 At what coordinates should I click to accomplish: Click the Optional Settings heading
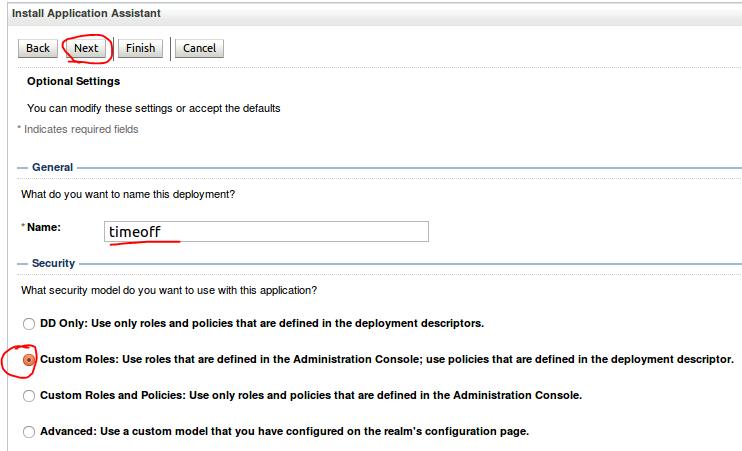click(73, 81)
